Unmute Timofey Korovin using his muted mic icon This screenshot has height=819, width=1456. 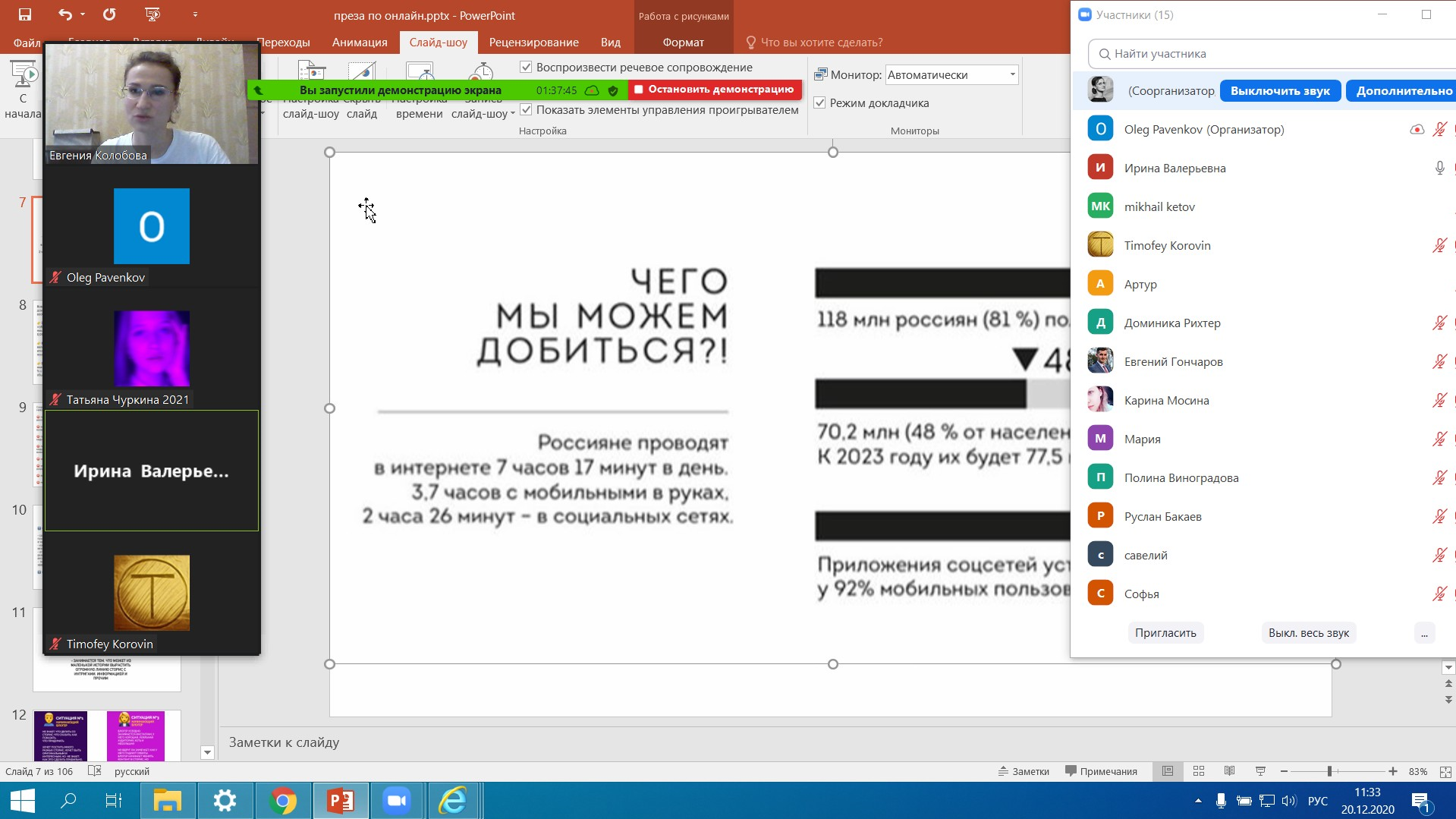tap(1439, 246)
